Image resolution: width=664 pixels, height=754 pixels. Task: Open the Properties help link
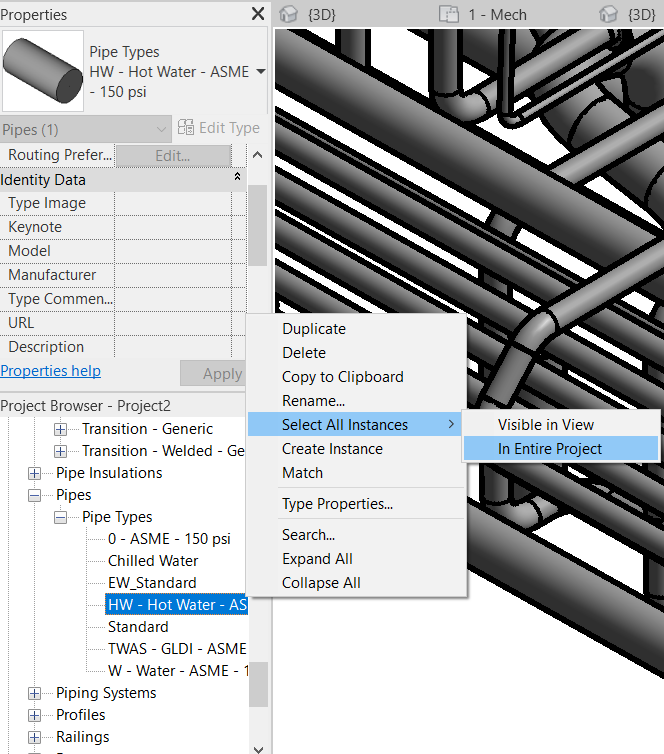[50, 371]
